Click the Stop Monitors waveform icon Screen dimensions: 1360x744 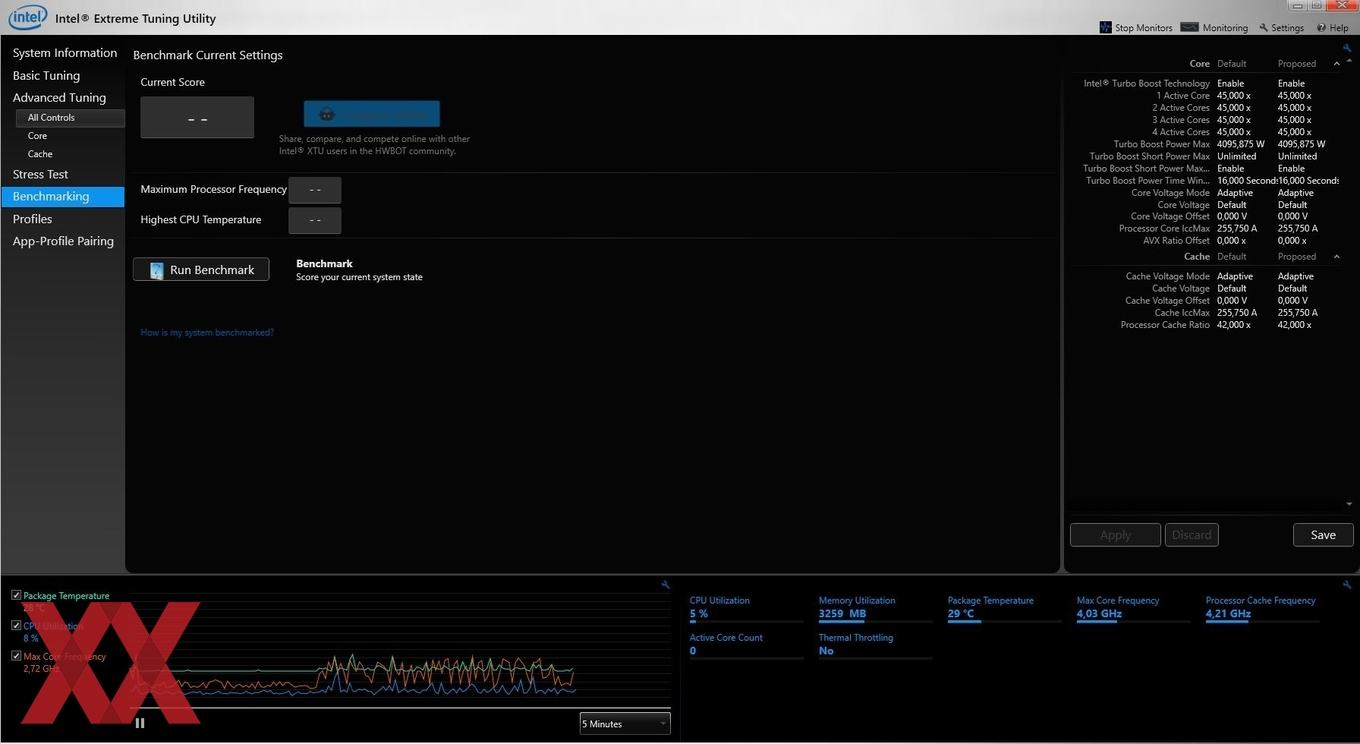coord(1105,28)
